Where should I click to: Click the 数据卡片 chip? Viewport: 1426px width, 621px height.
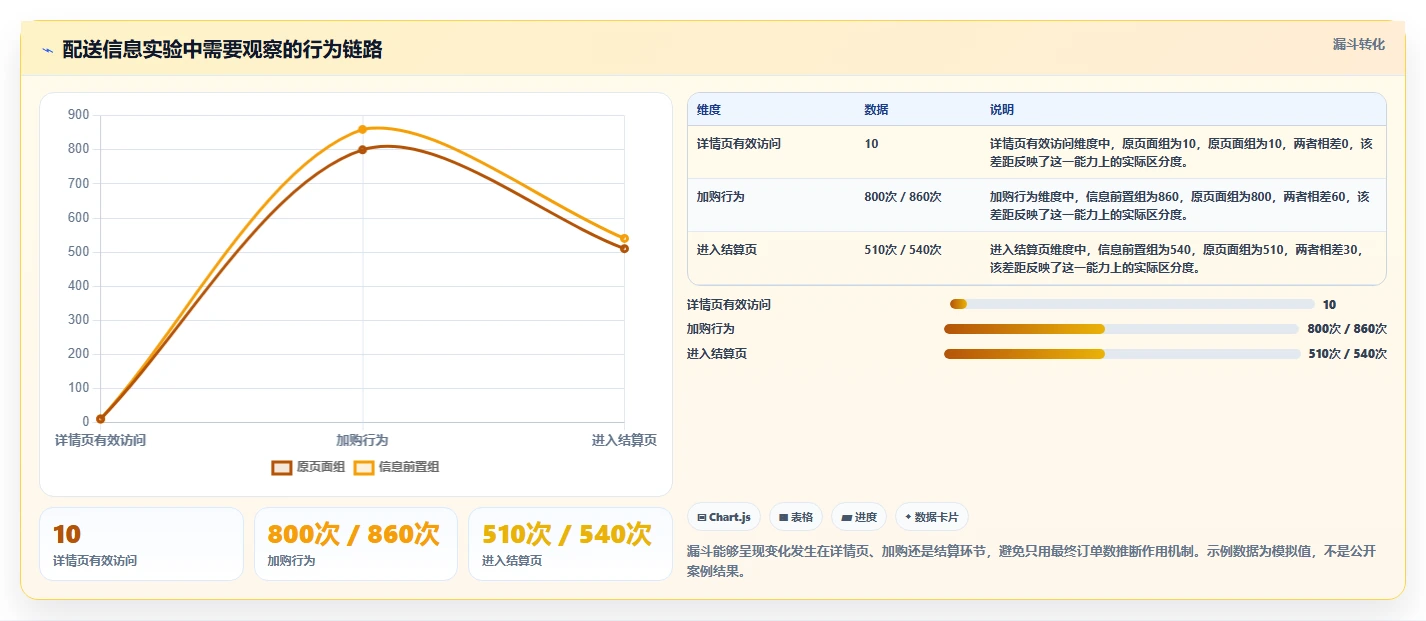931,517
